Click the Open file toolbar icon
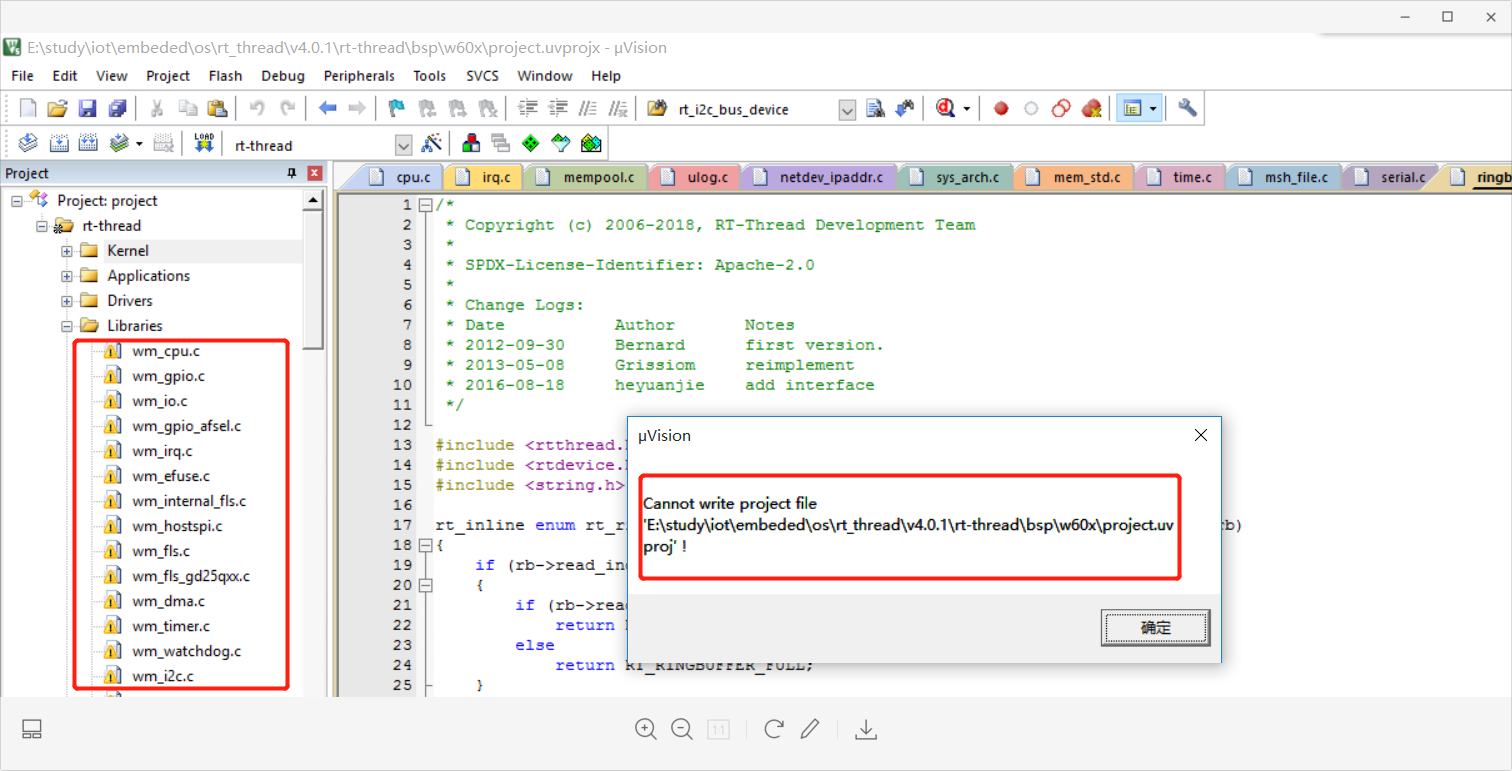This screenshot has height=771, width=1512. tap(57, 109)
